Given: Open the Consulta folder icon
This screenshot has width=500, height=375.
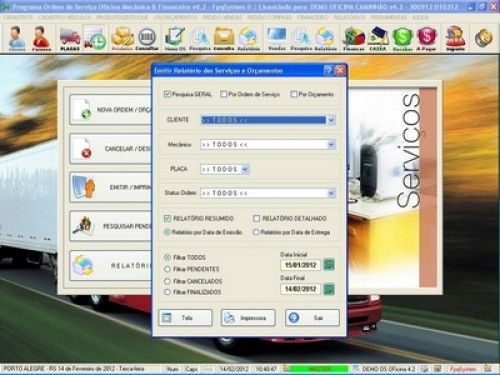Looking at the screenshot, I should click(x=224, y=38).
